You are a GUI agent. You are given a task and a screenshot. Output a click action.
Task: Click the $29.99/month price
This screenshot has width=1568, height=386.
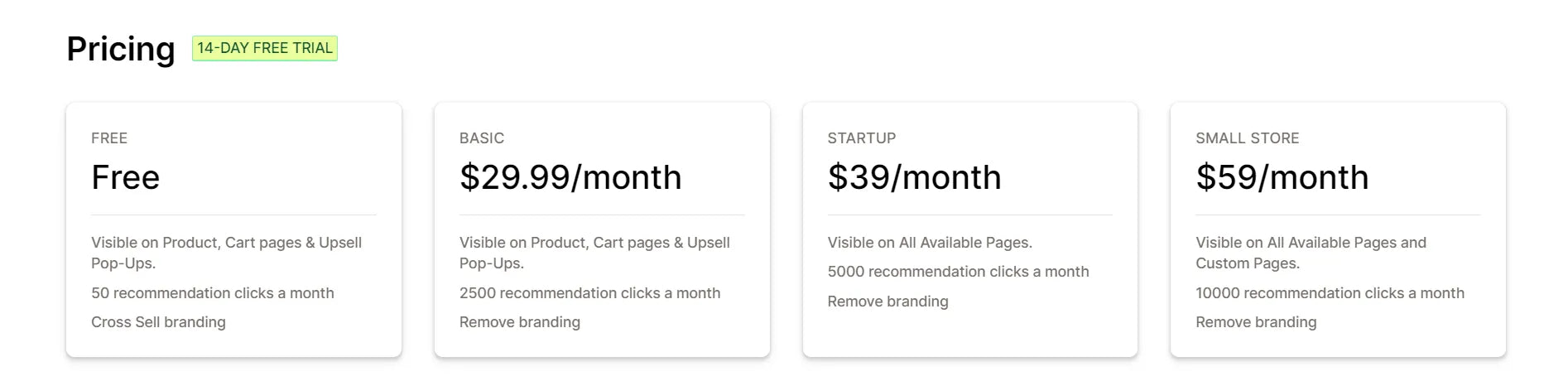[x=570, y=177]
